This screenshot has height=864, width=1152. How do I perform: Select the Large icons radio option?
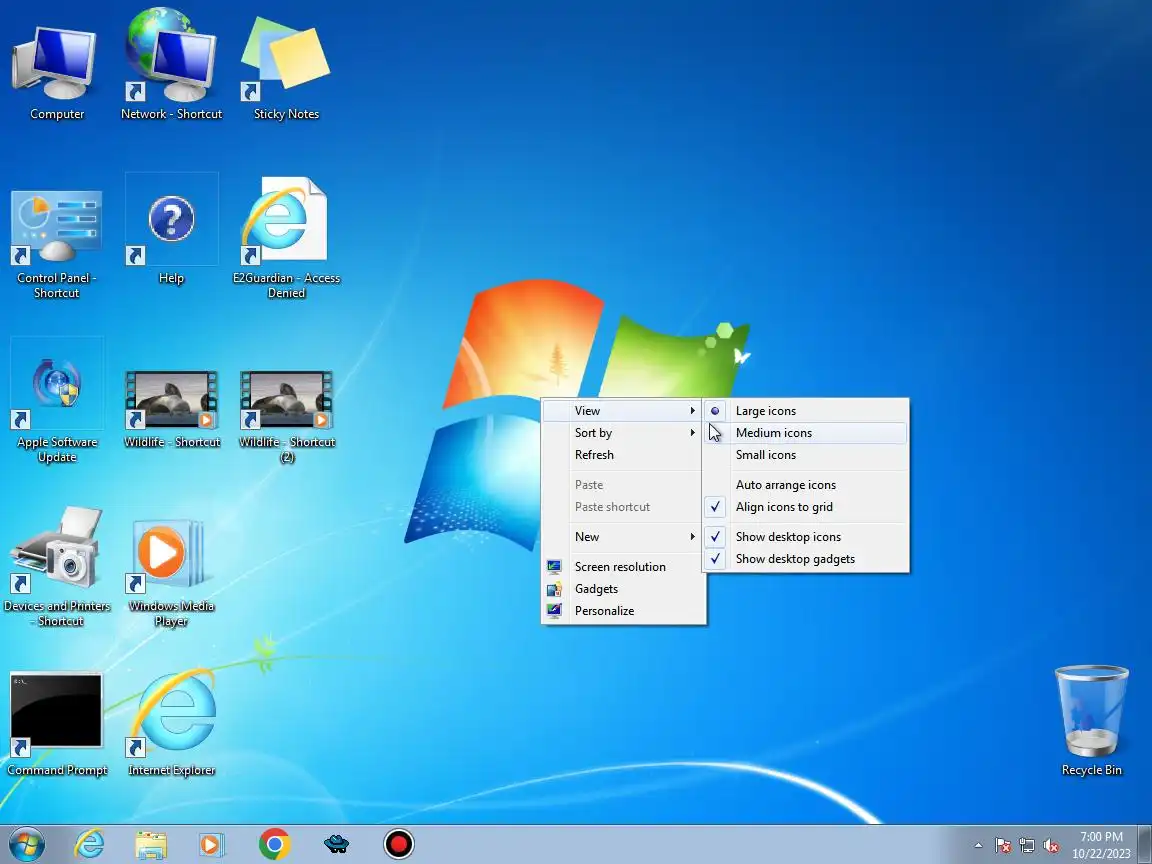(x=806, y=411)
